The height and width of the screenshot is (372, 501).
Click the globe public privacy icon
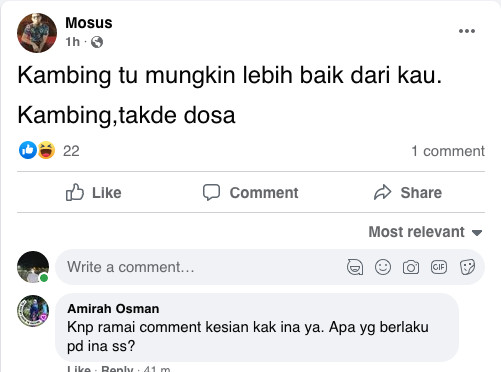97,42
